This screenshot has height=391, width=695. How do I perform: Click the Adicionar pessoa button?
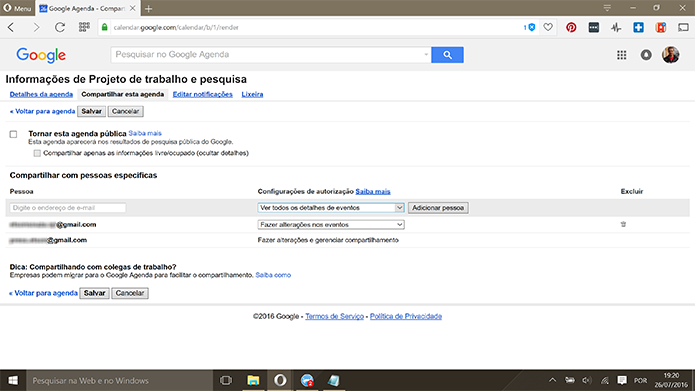click(438, 208)
